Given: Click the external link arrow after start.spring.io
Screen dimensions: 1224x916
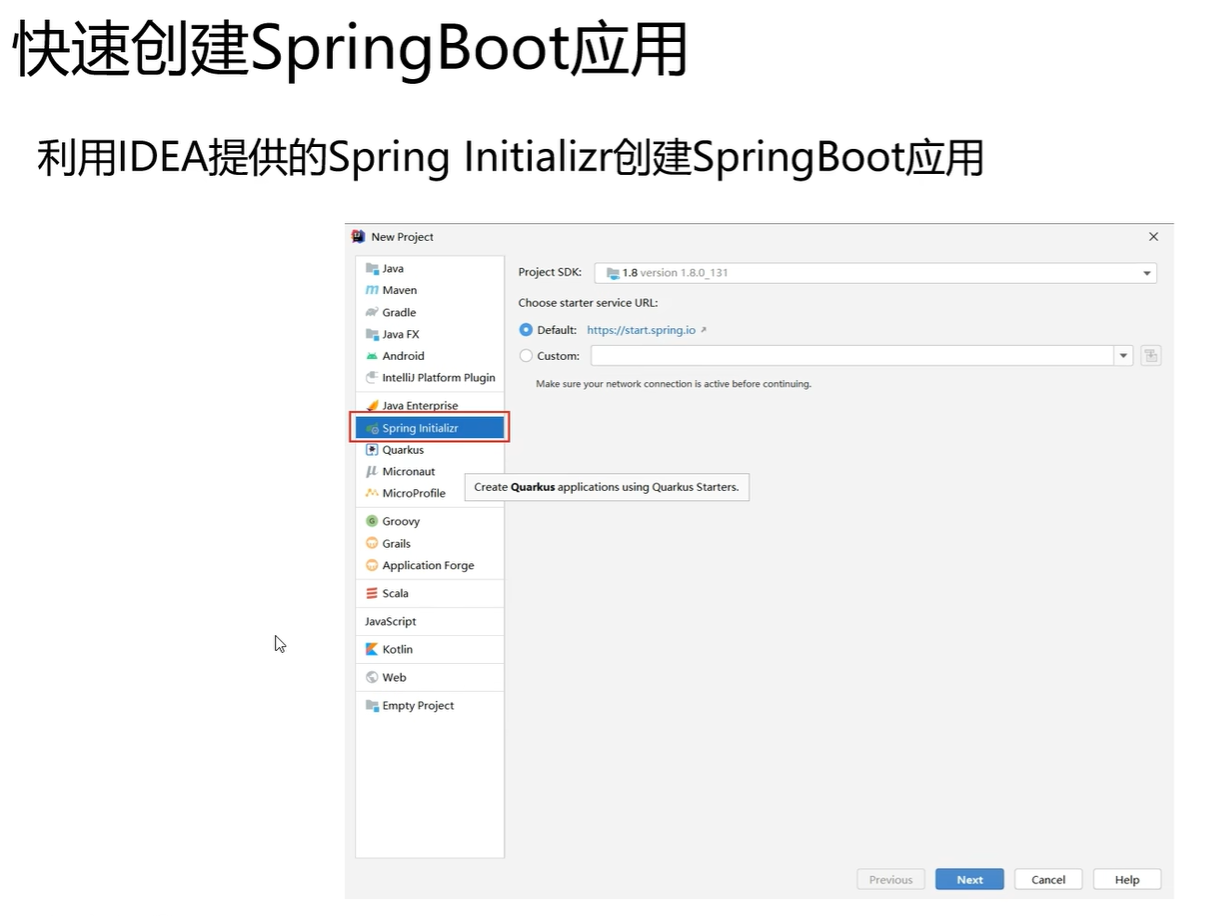Looking at the screenshot, I should click(x=703, y=330).
